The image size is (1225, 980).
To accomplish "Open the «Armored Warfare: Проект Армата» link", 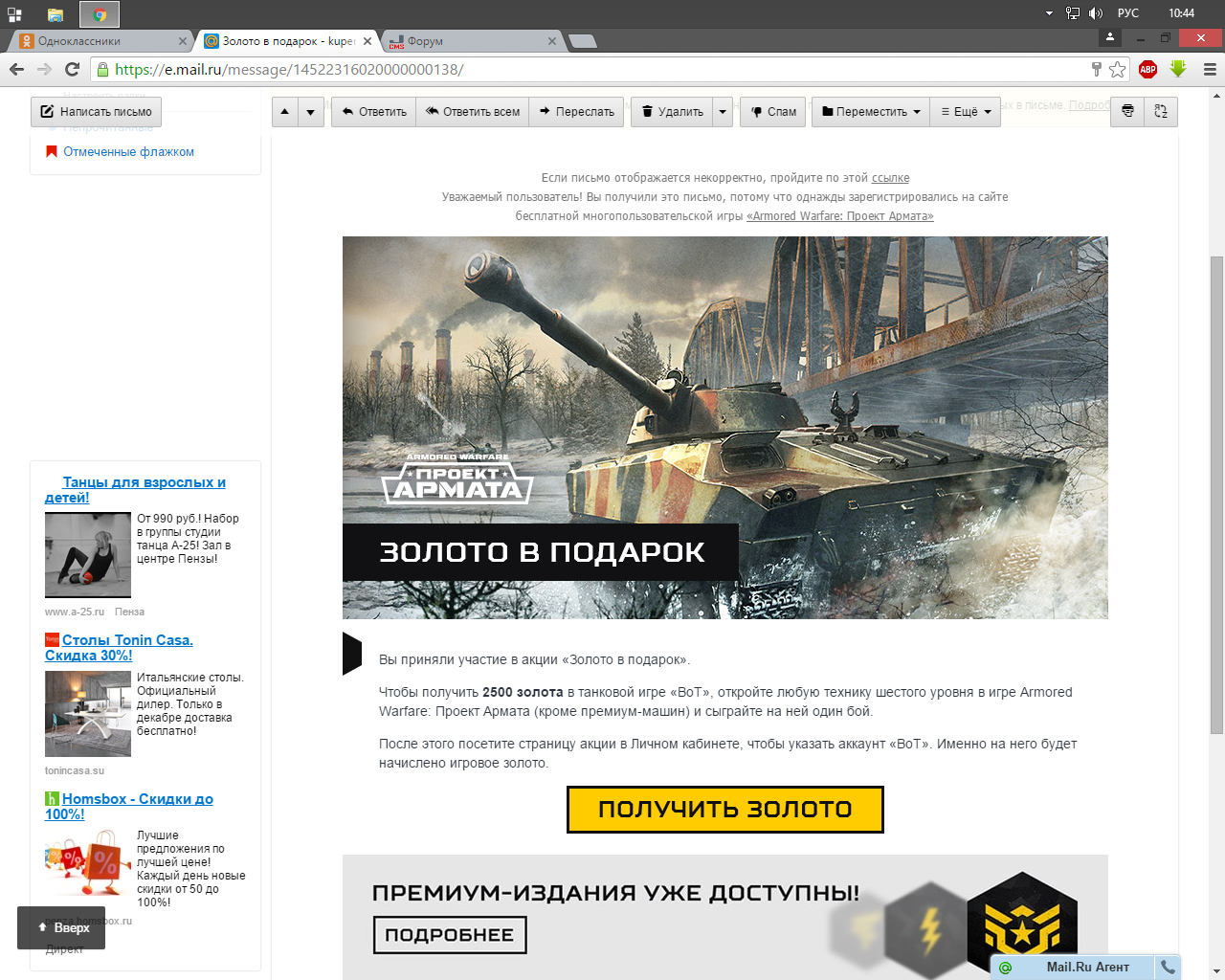I will 839,216.
